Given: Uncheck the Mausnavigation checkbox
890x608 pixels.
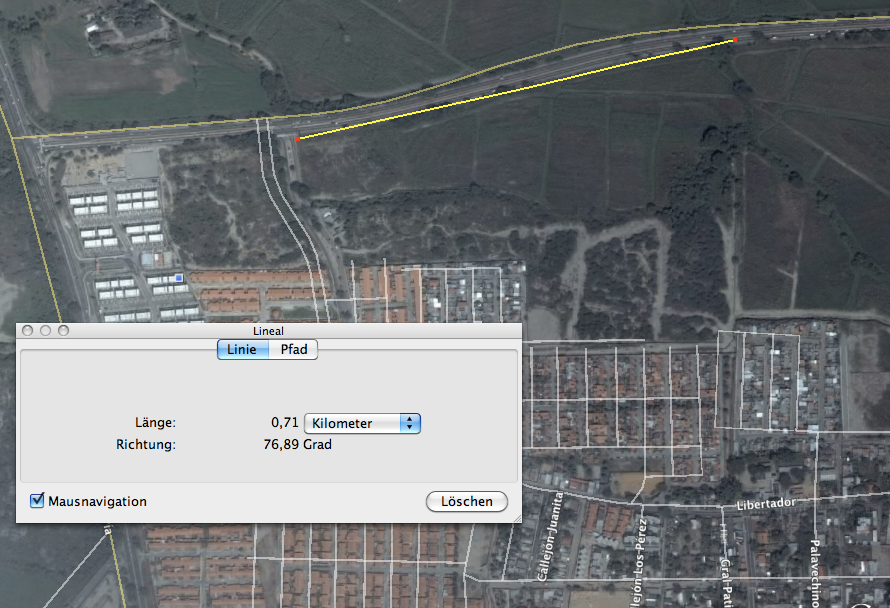Looking at the screenshot, I should coord(37,500).
